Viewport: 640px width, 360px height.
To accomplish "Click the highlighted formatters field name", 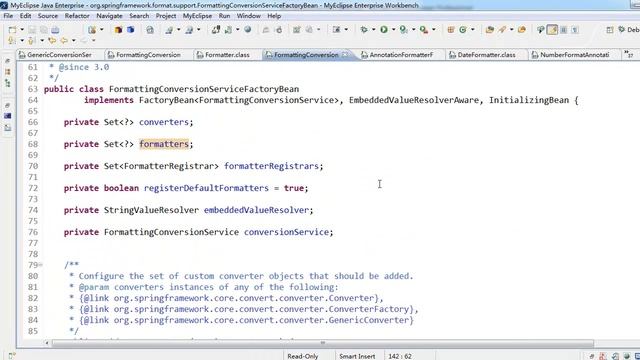I will (x=164, y=144).
